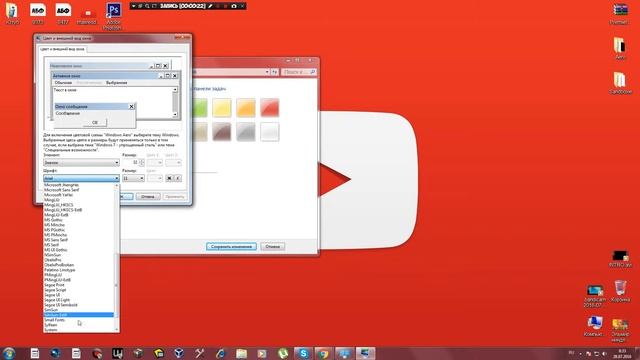This screenshot has height=360, width=640.
Task: Pick the gray window color swatch
Action: pos(246,132)
